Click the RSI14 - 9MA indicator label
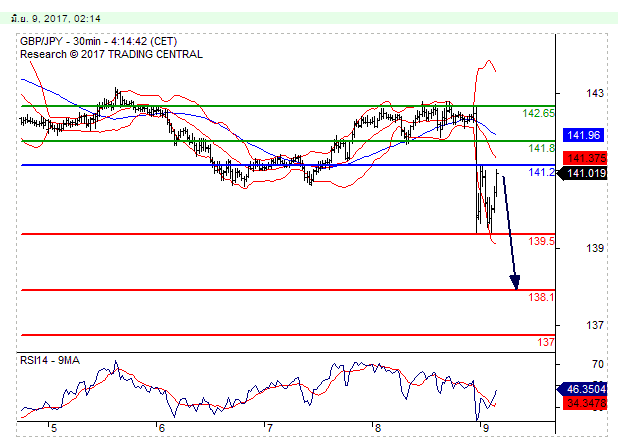Image resolution: width=618 pixels, height=448 pixels. coord(53,359)
